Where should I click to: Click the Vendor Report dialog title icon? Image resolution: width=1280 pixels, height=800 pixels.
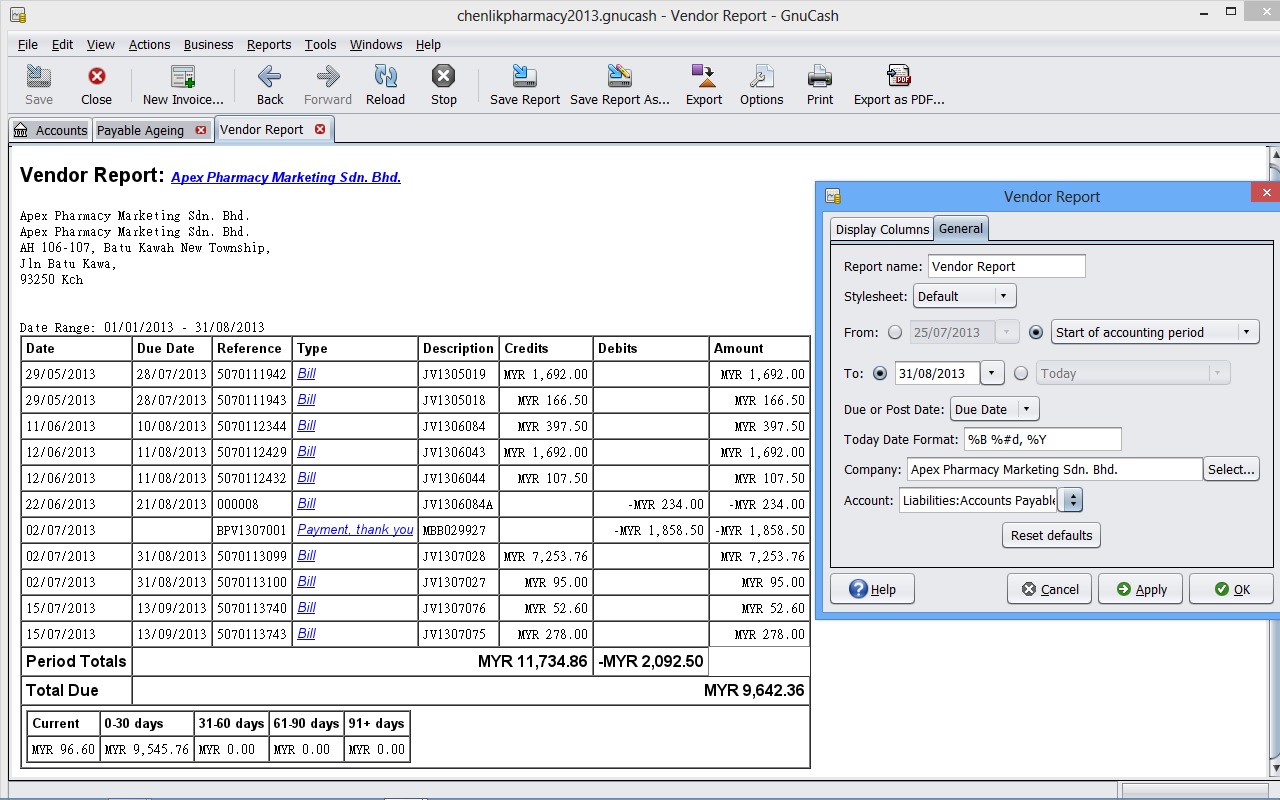click(x=833, y=197)
